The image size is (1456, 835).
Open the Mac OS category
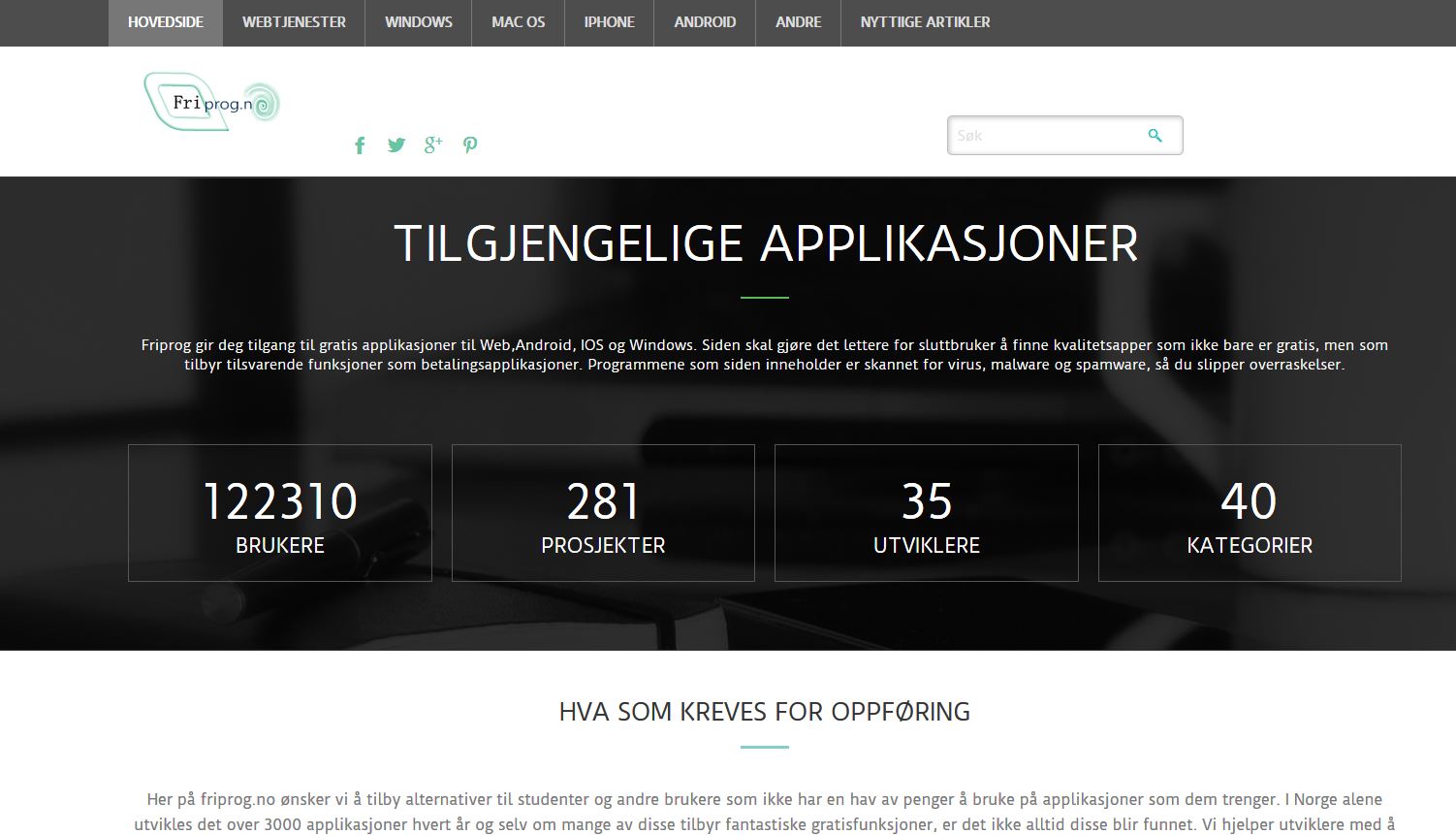pyautogui.click(x=519, y=22)
